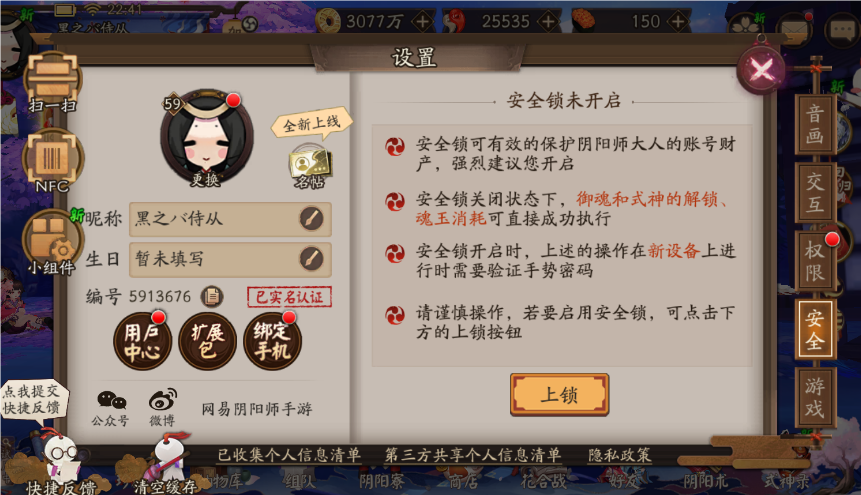Click the 上锁 lock button
The height and width of the screenshot is (495, 861).
tap(559, 394)
